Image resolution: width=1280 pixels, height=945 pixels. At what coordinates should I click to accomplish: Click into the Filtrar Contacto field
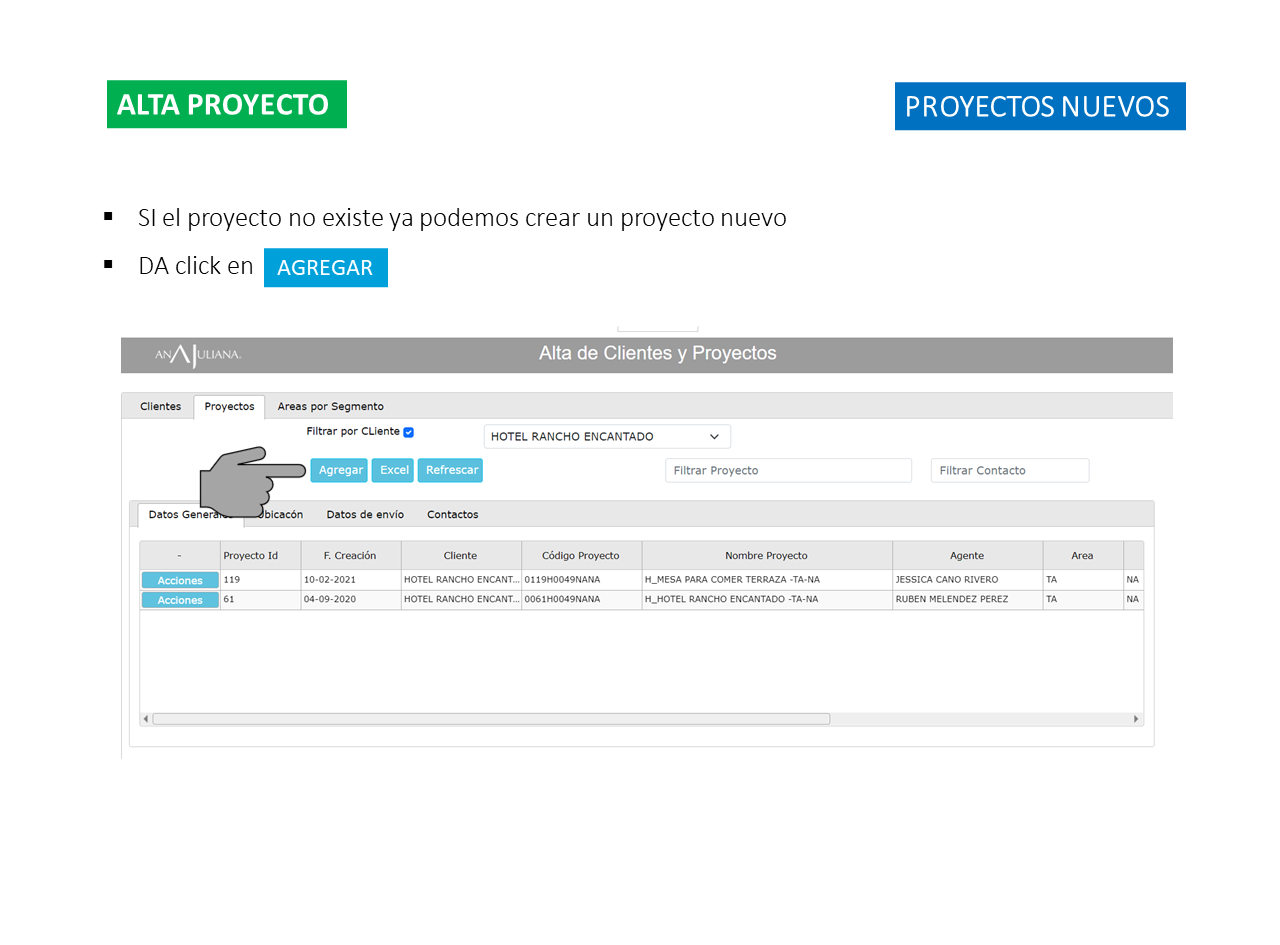coord(1009,471)
